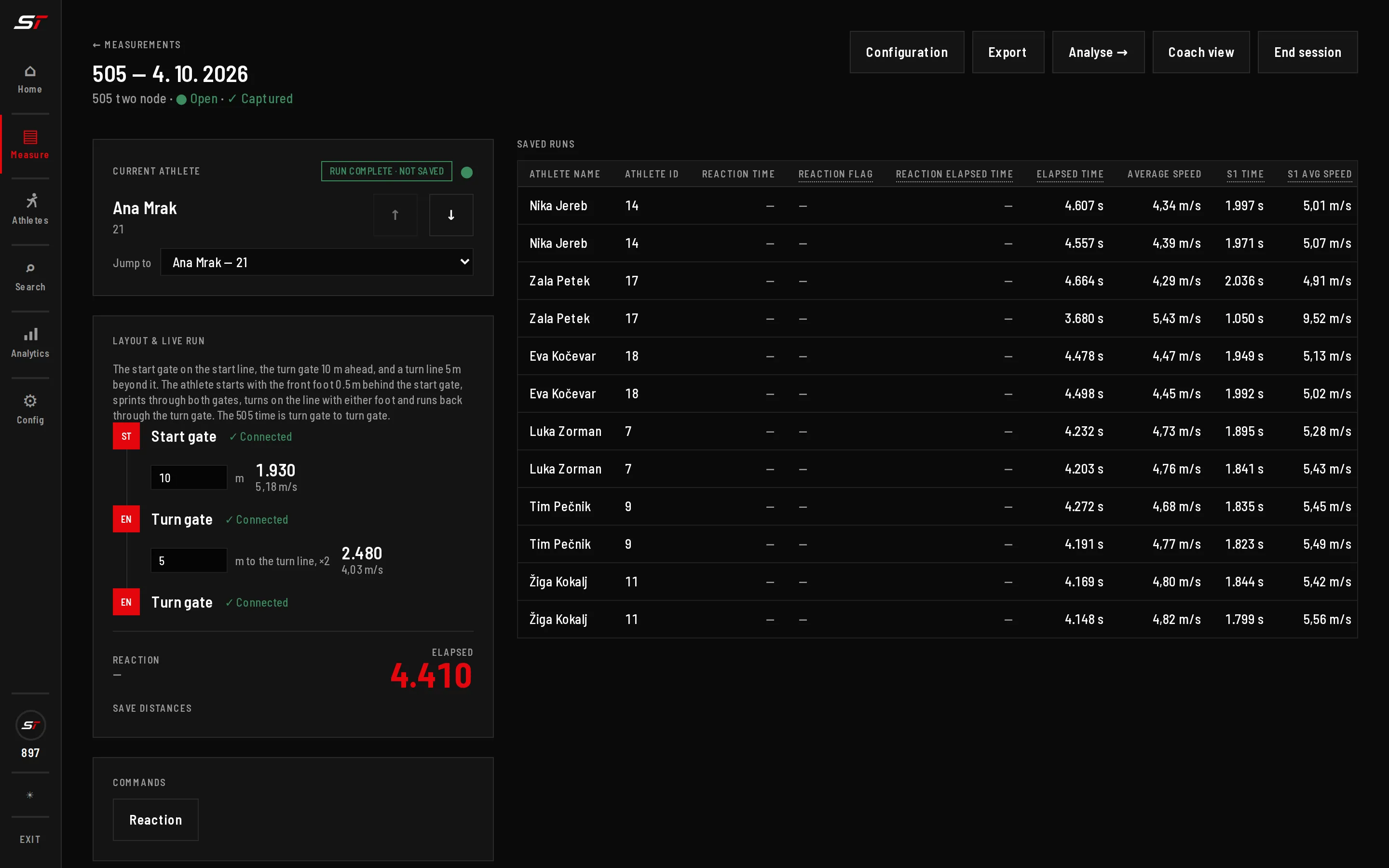Click the red ST start gate badge
The width and height of the screenshot is (1389, 868).
[x=126, y=436]
